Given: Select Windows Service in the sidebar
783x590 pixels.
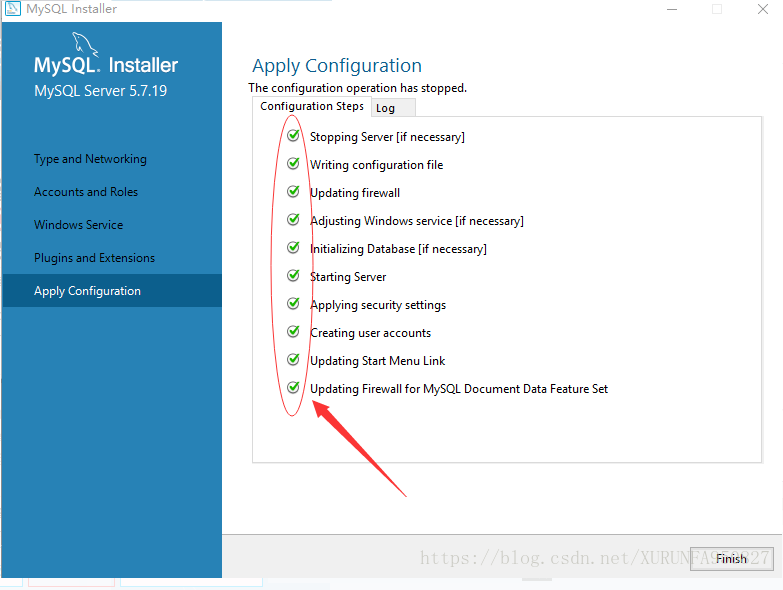Looking at the screenshot, I should [79, 225].
